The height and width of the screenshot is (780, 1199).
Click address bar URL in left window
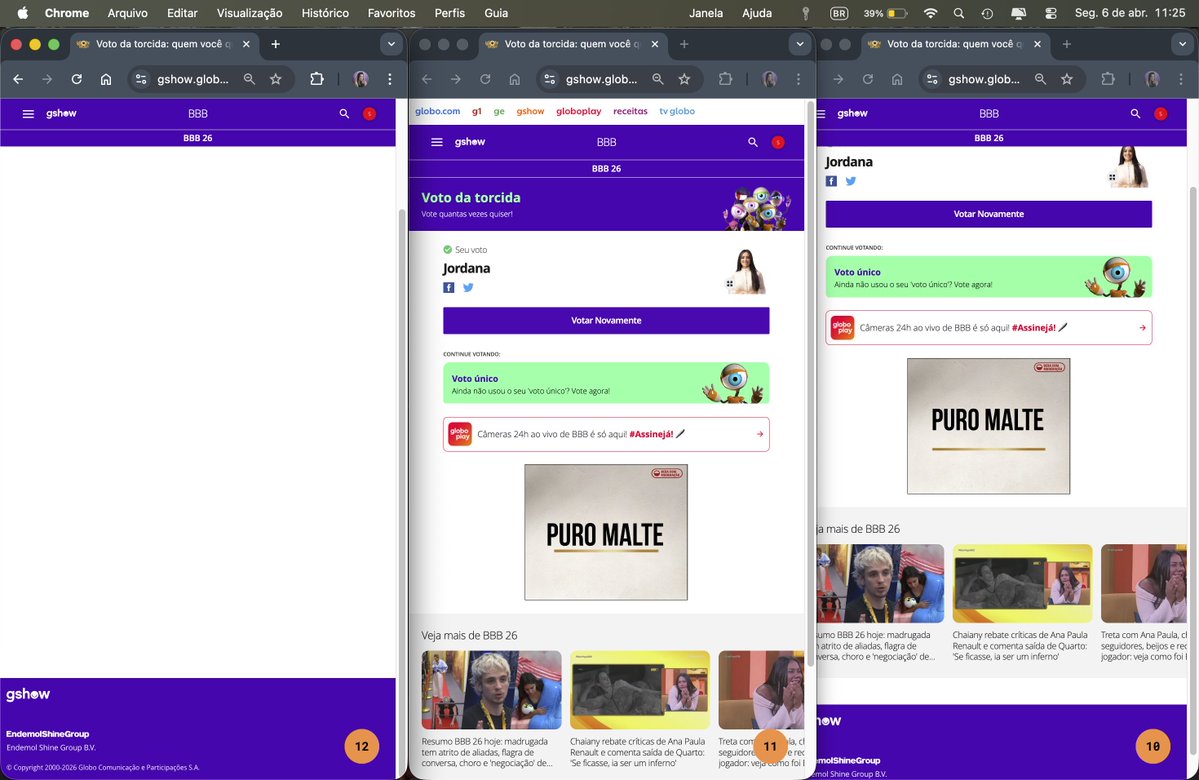pyautogui.click(x=193, y=79)
